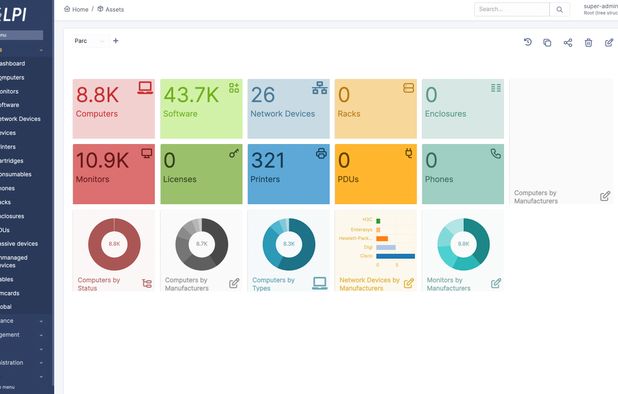Click the delete dashboard trash icon
This screenshot has height=394, width=618.
click(x=588, y=43)
